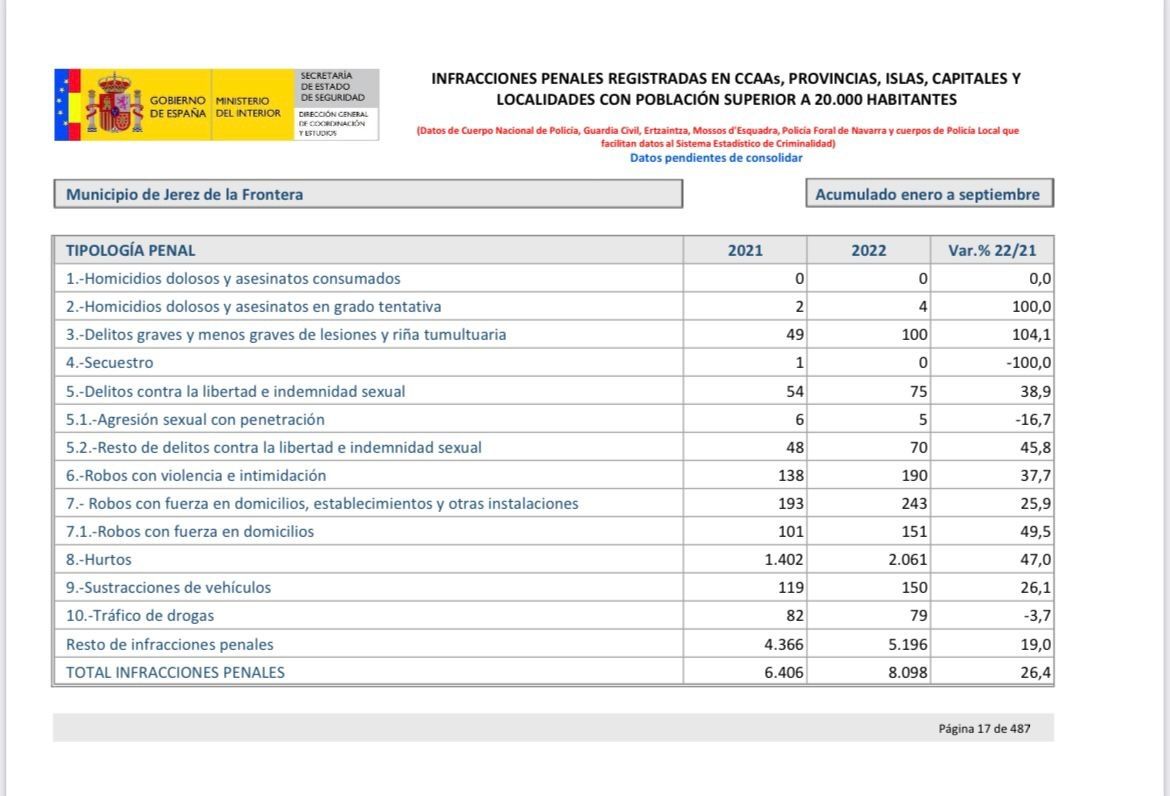The image size is (1170, 796).
Task: Click the 104,1 variation percentage cell
Action: (x=1031, y=335)
